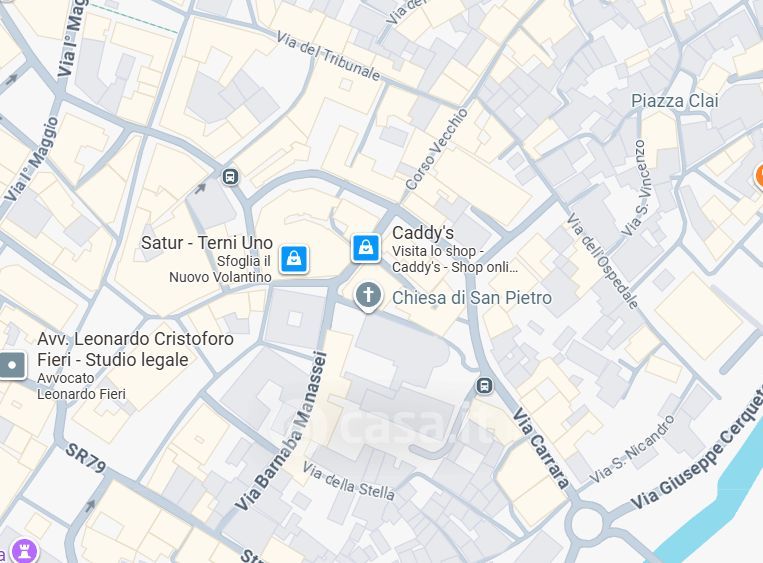763x563 pixels.
Task: Click the roundabout at the end of Via Carrara
Action: tap(587, 525)
